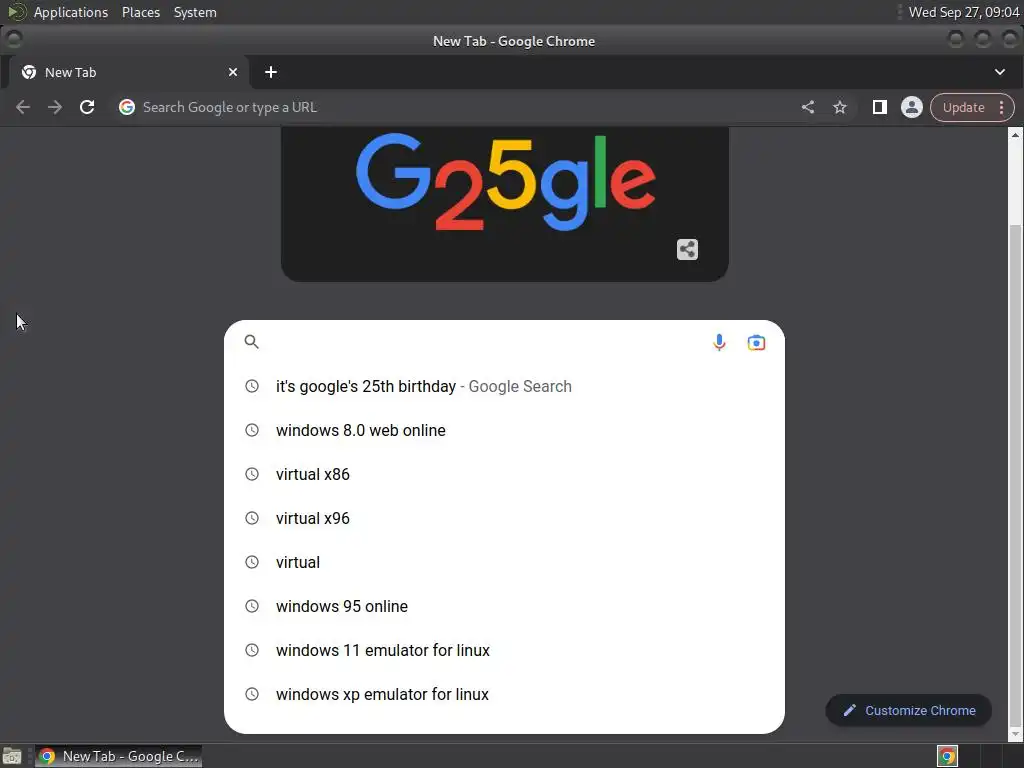The height and width of the screenshot is (768, 1024).
Task: Close the New Tab tab
Action: click(x=232, y=72)
